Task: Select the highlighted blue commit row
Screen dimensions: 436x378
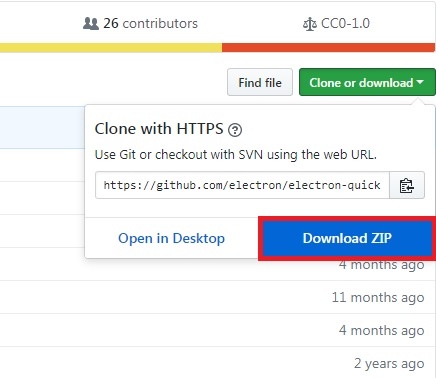Action: click(x=42, y=127)
